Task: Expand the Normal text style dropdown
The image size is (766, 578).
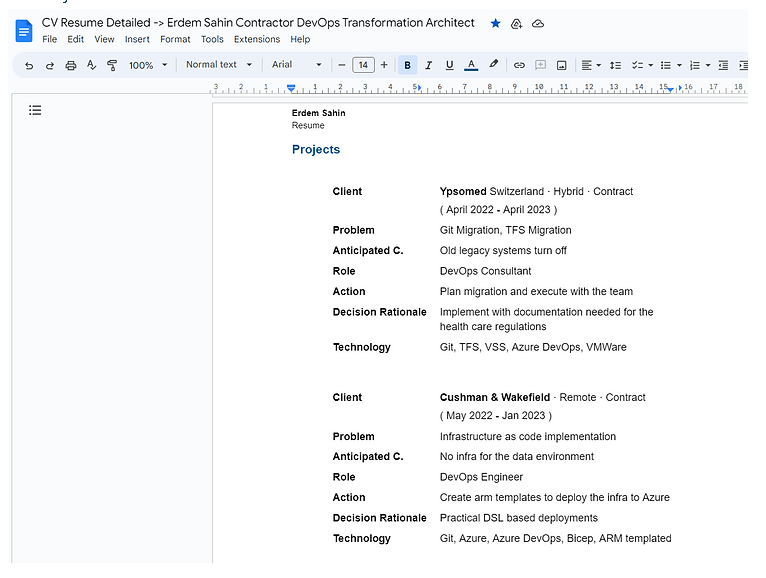Action: [219, 64]
